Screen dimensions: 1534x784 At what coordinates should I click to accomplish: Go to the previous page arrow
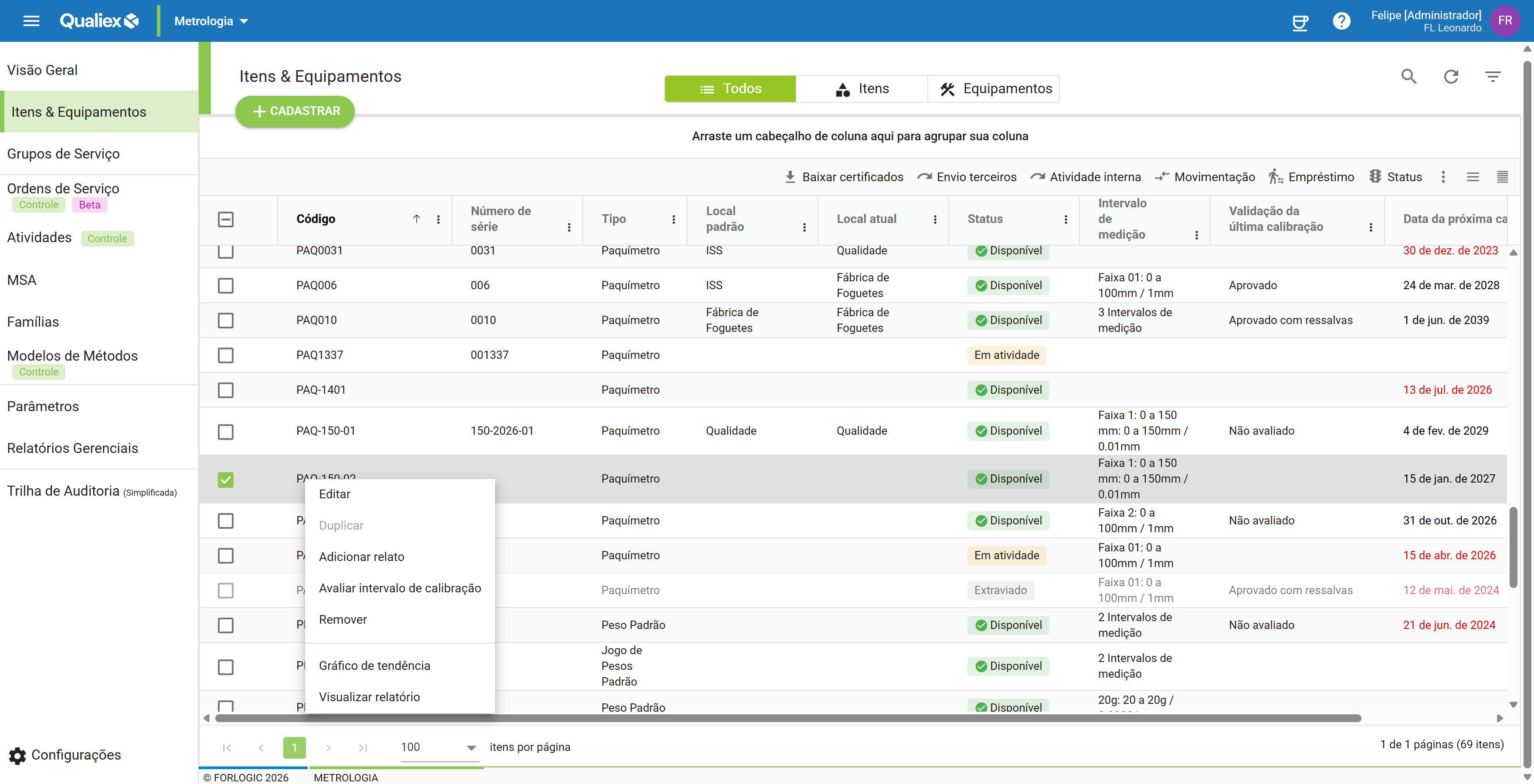(261, 748)
